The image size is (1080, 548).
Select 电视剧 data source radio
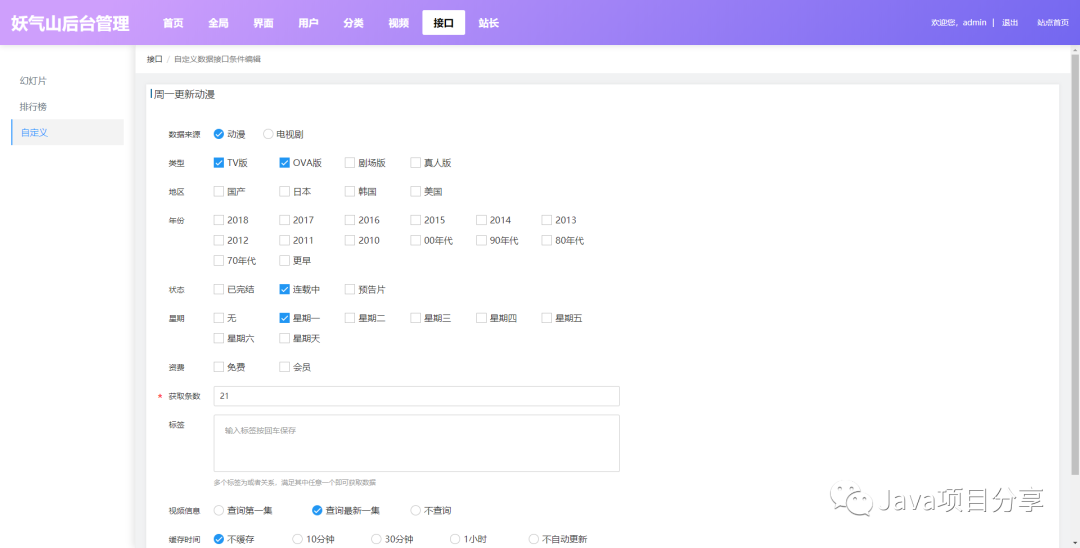coord(269,134)
